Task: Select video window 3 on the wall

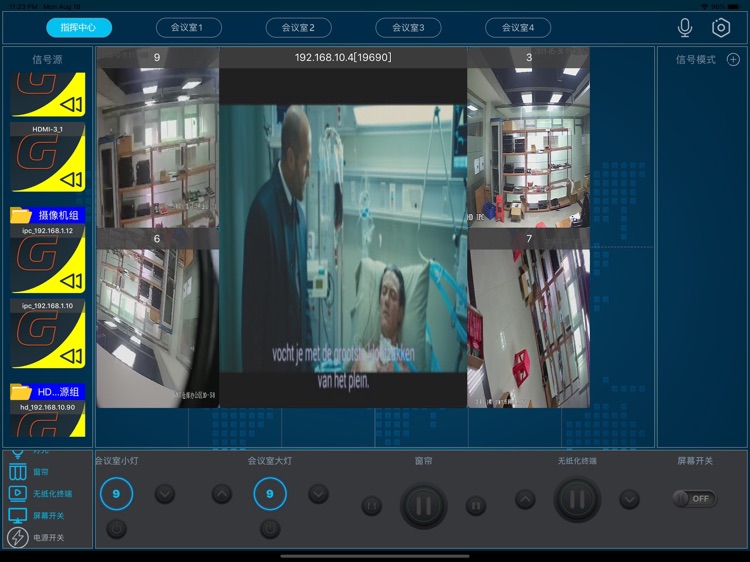Action: tap(529, 137)
